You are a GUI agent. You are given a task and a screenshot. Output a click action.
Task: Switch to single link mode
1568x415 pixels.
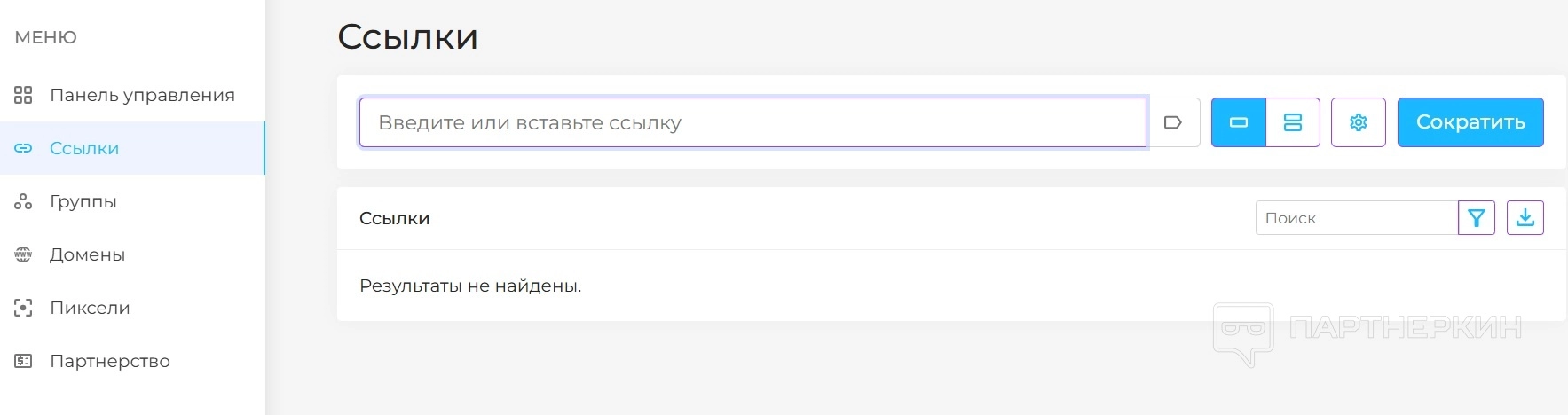[1239, 122]
